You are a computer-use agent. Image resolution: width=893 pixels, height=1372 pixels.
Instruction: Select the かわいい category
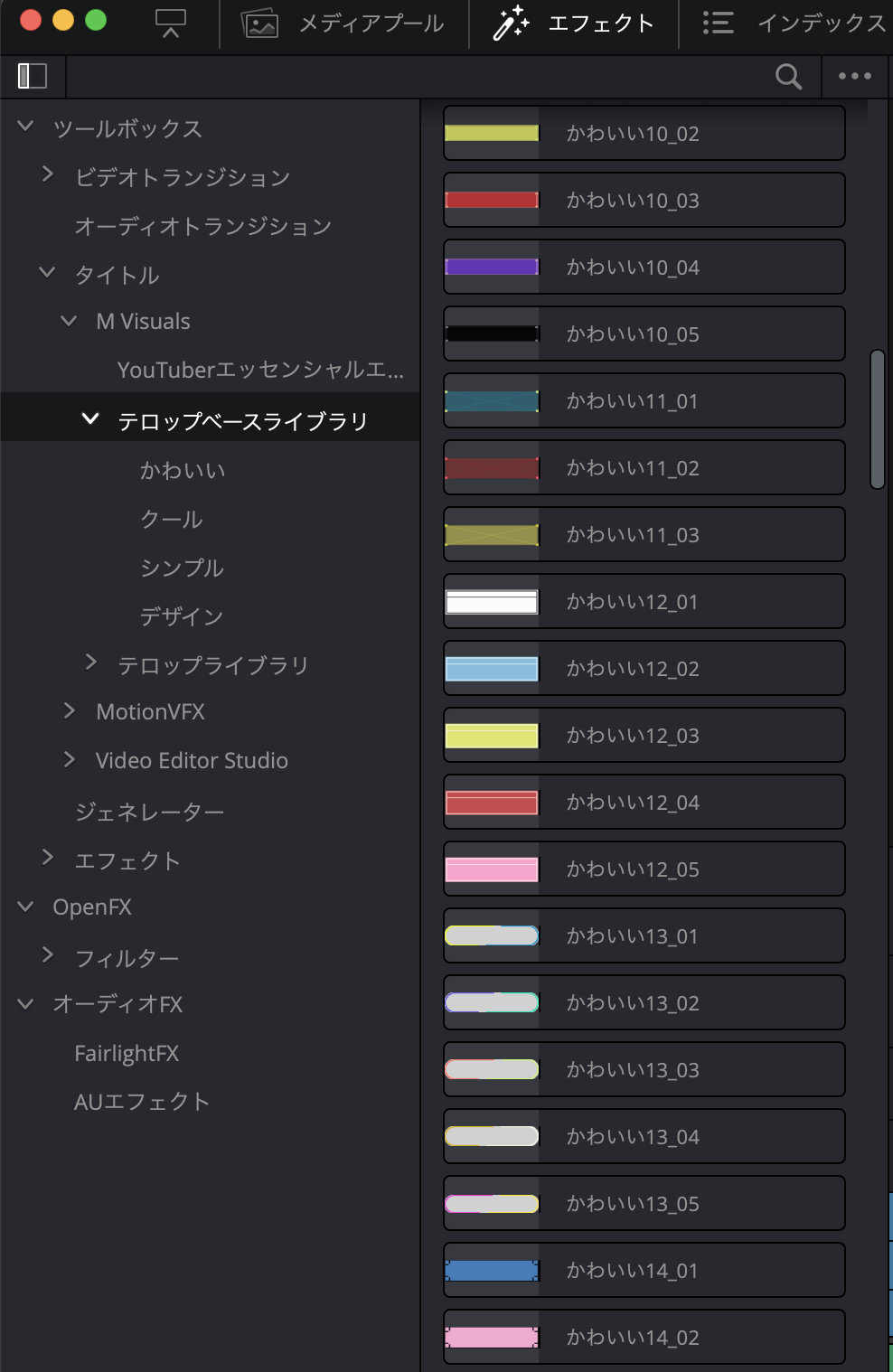[183, 470]
